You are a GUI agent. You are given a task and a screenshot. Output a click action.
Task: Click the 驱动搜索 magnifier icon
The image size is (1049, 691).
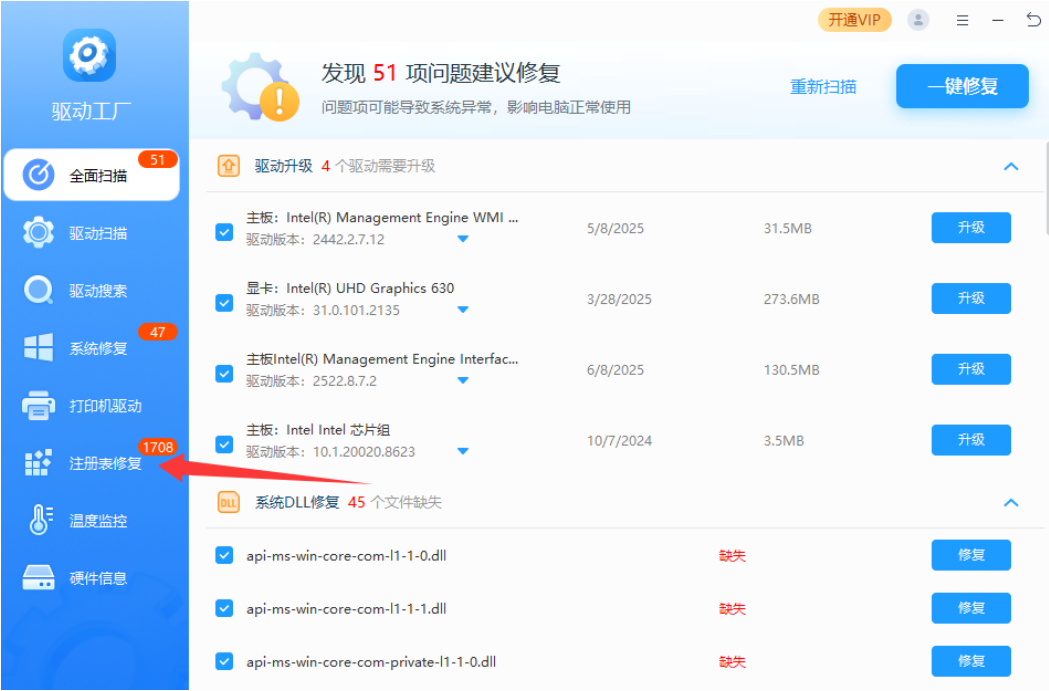point(39,290)
